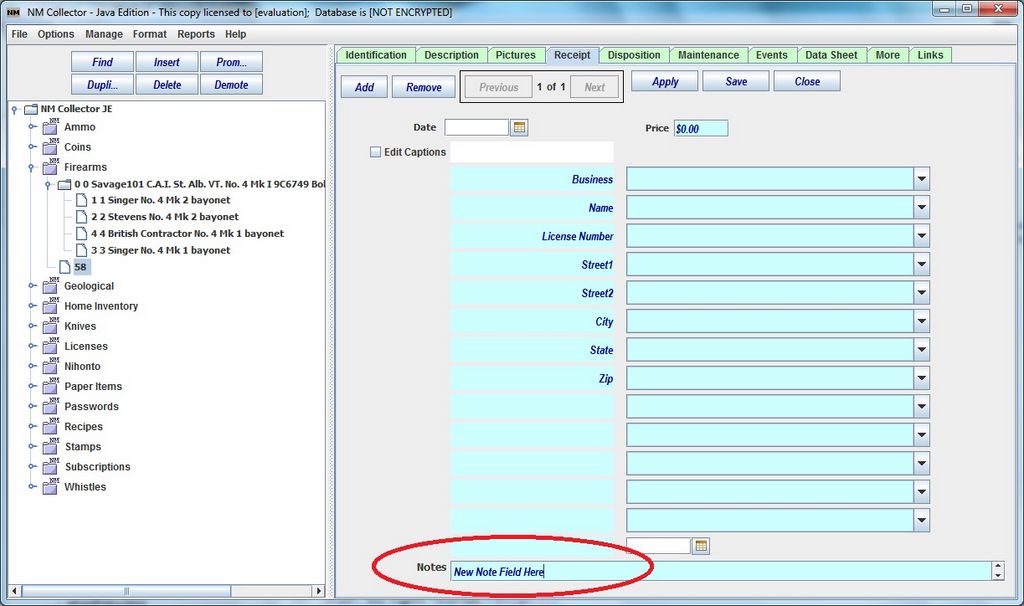Image resolution: width=1024 pixels, height=606 pixels.
Task: Click the Recipes folder icon
Action: [x=50, y=426]
